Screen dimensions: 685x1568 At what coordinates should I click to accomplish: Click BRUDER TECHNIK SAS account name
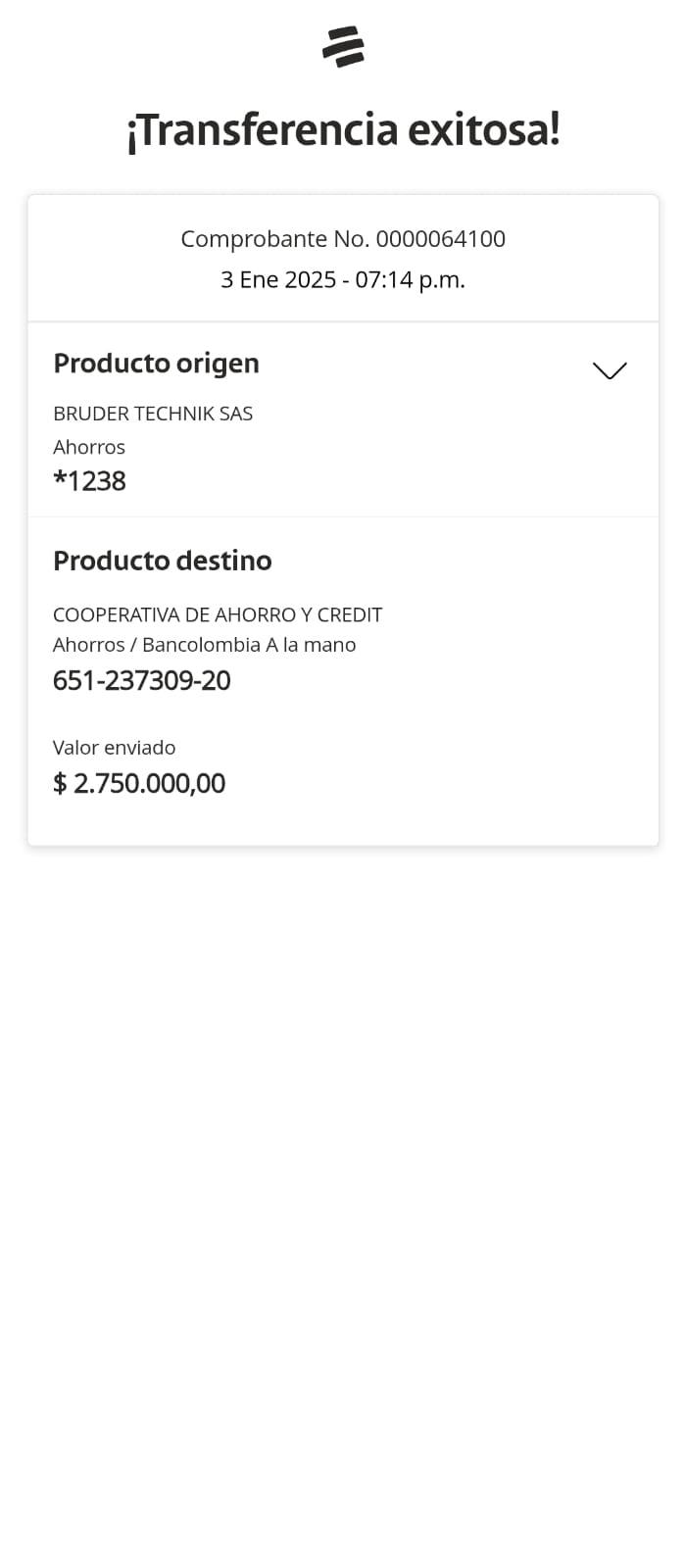click(x=153, y=414)
